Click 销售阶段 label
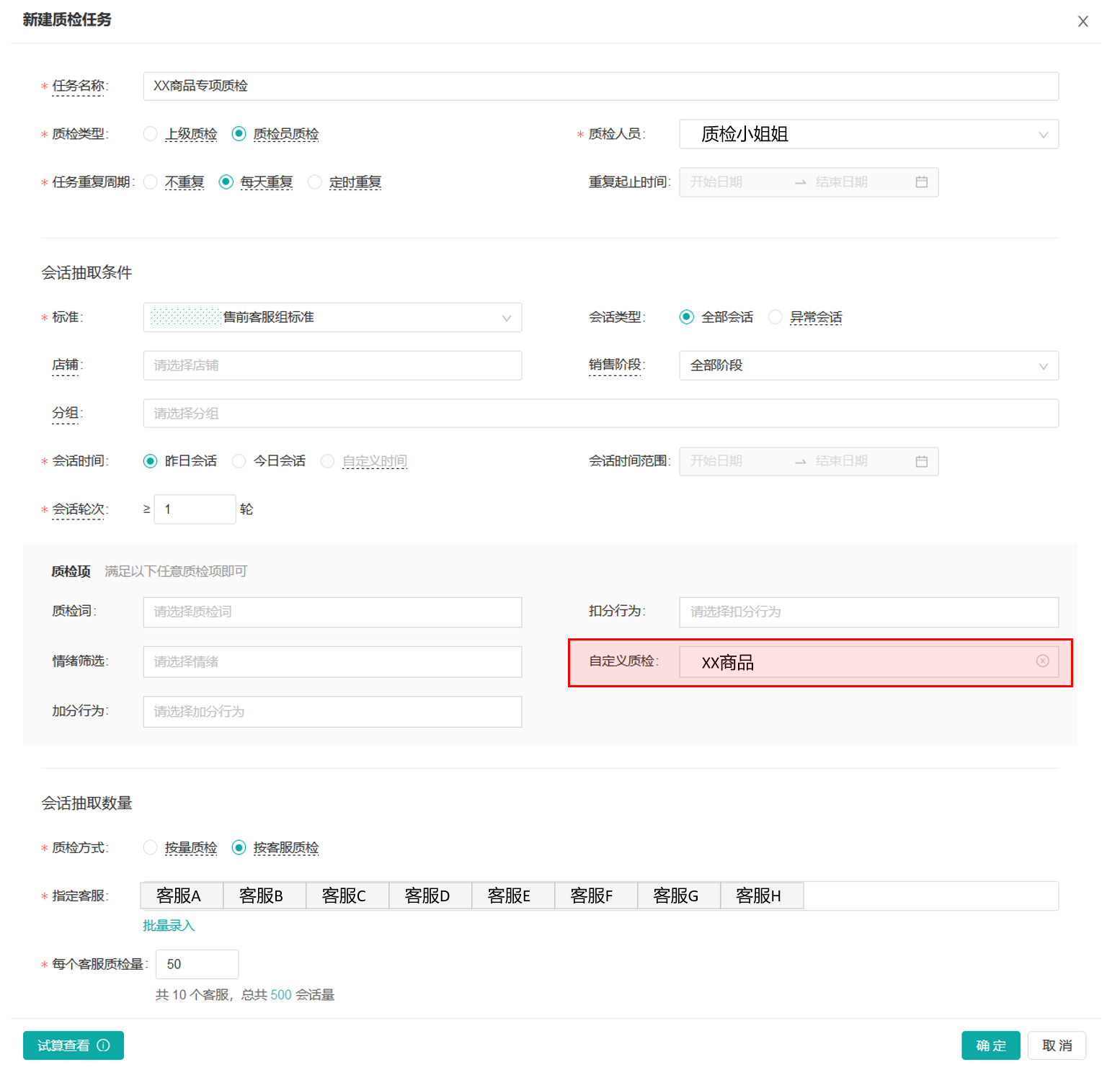 tap(615, 365)
